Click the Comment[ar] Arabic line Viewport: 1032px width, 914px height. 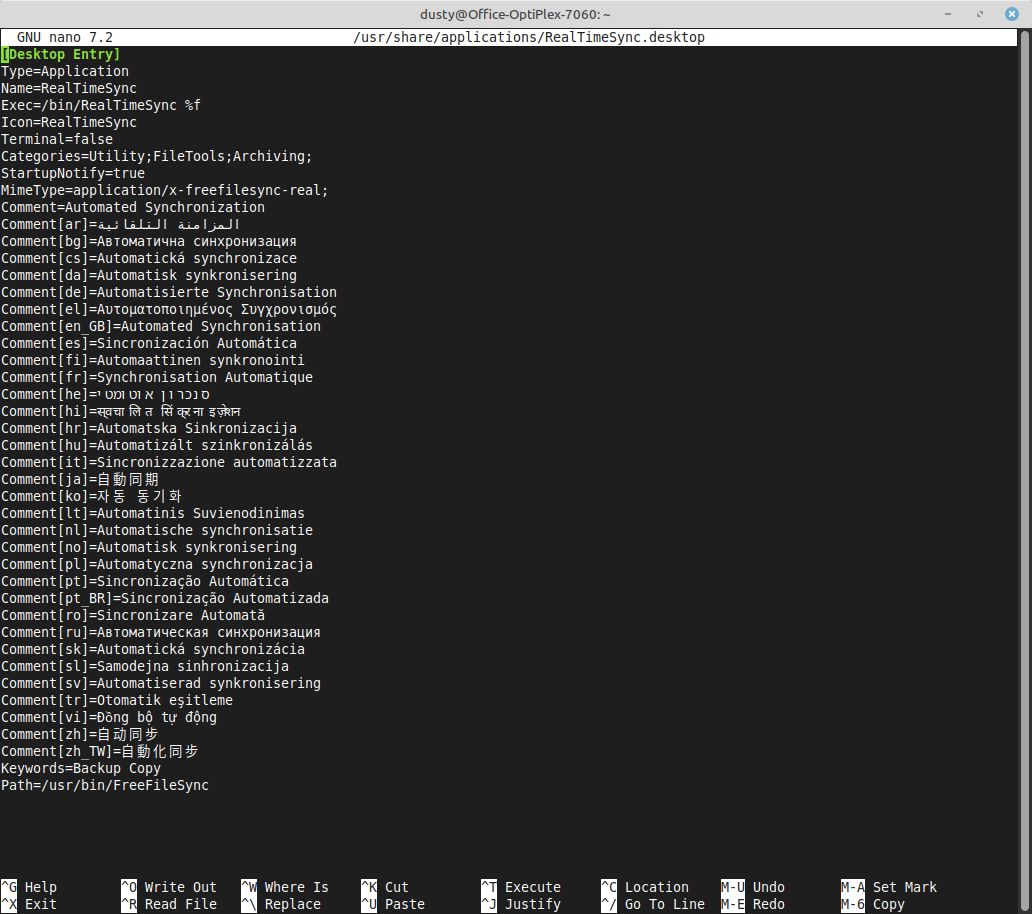click(120, 224)
